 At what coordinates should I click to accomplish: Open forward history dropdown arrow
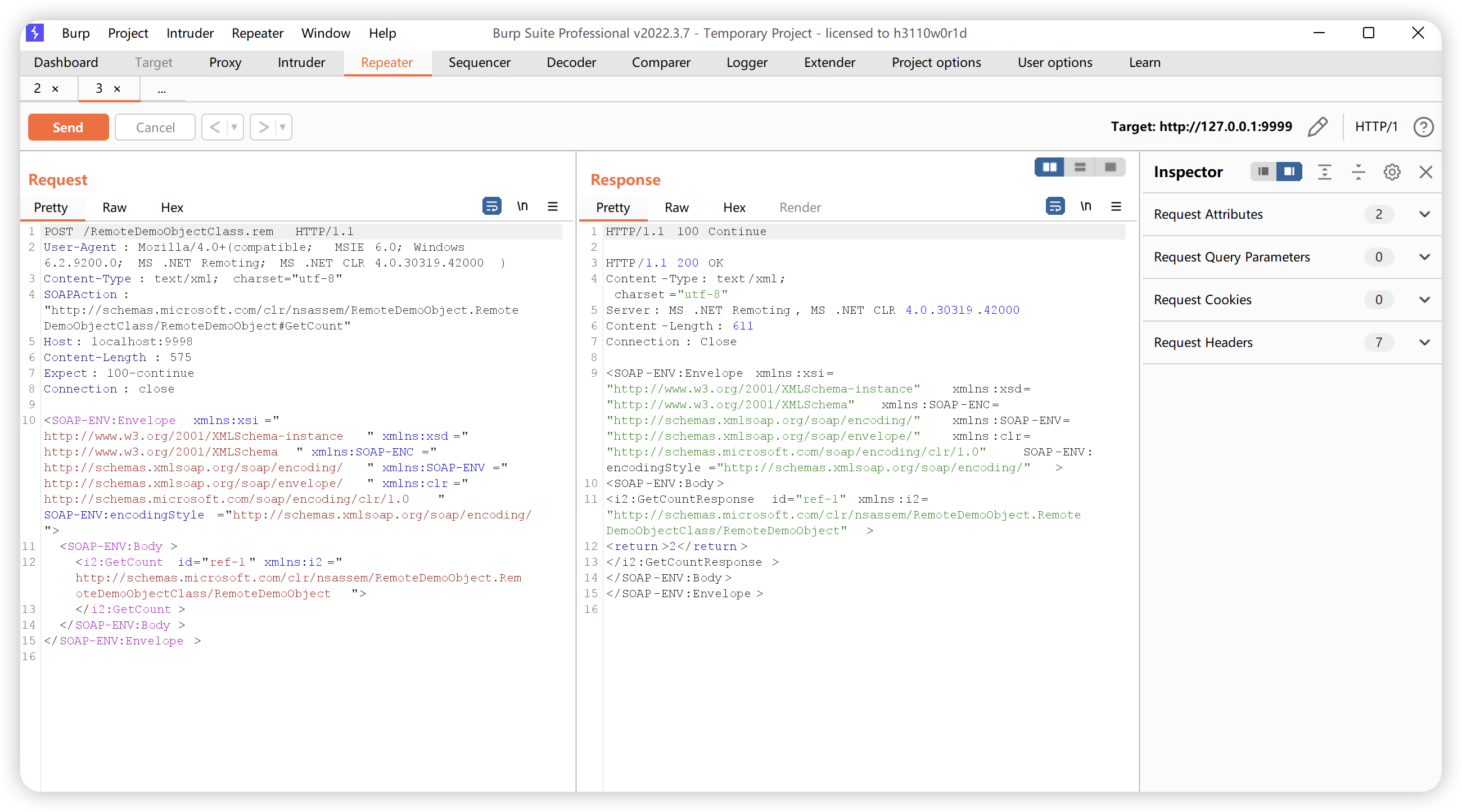(283, 127)
